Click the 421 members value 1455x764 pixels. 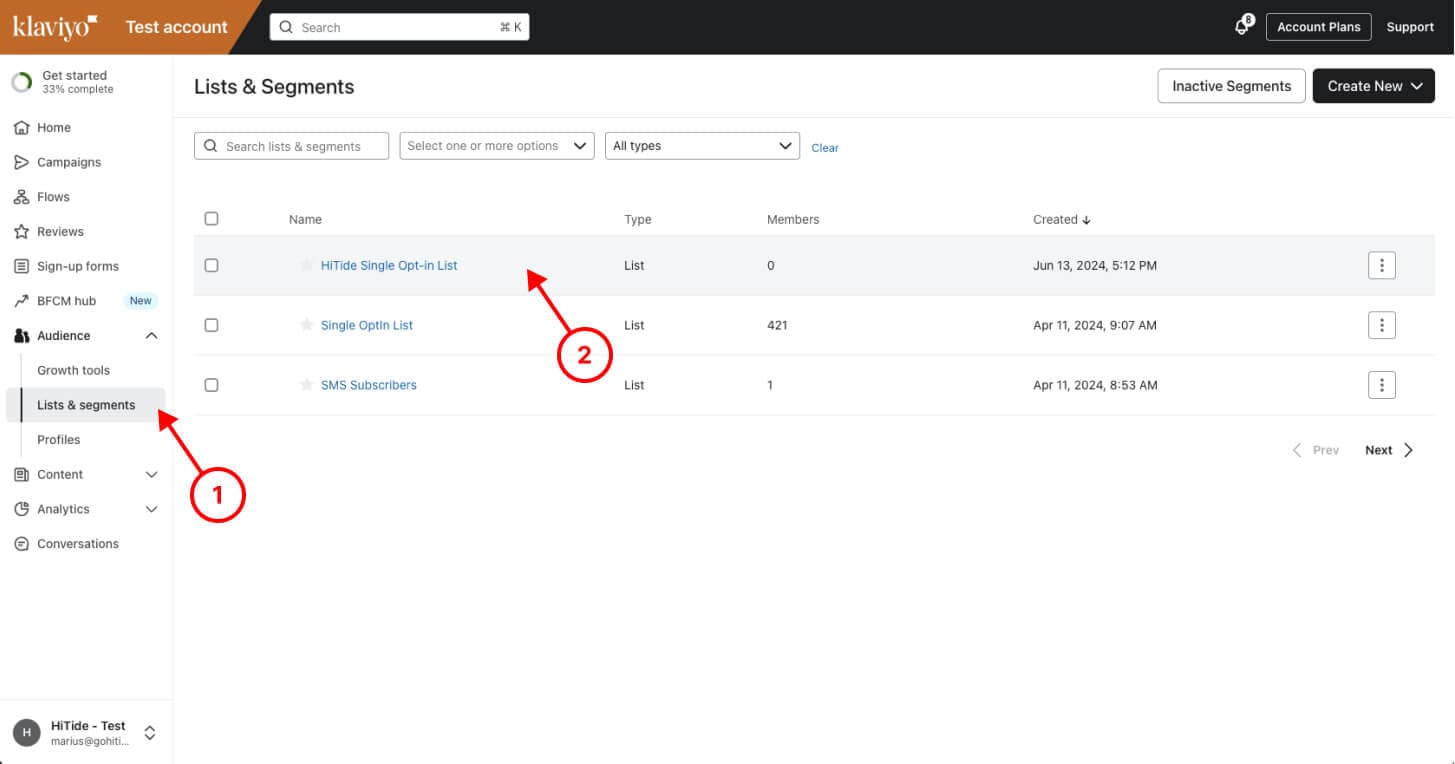(777, 325)
